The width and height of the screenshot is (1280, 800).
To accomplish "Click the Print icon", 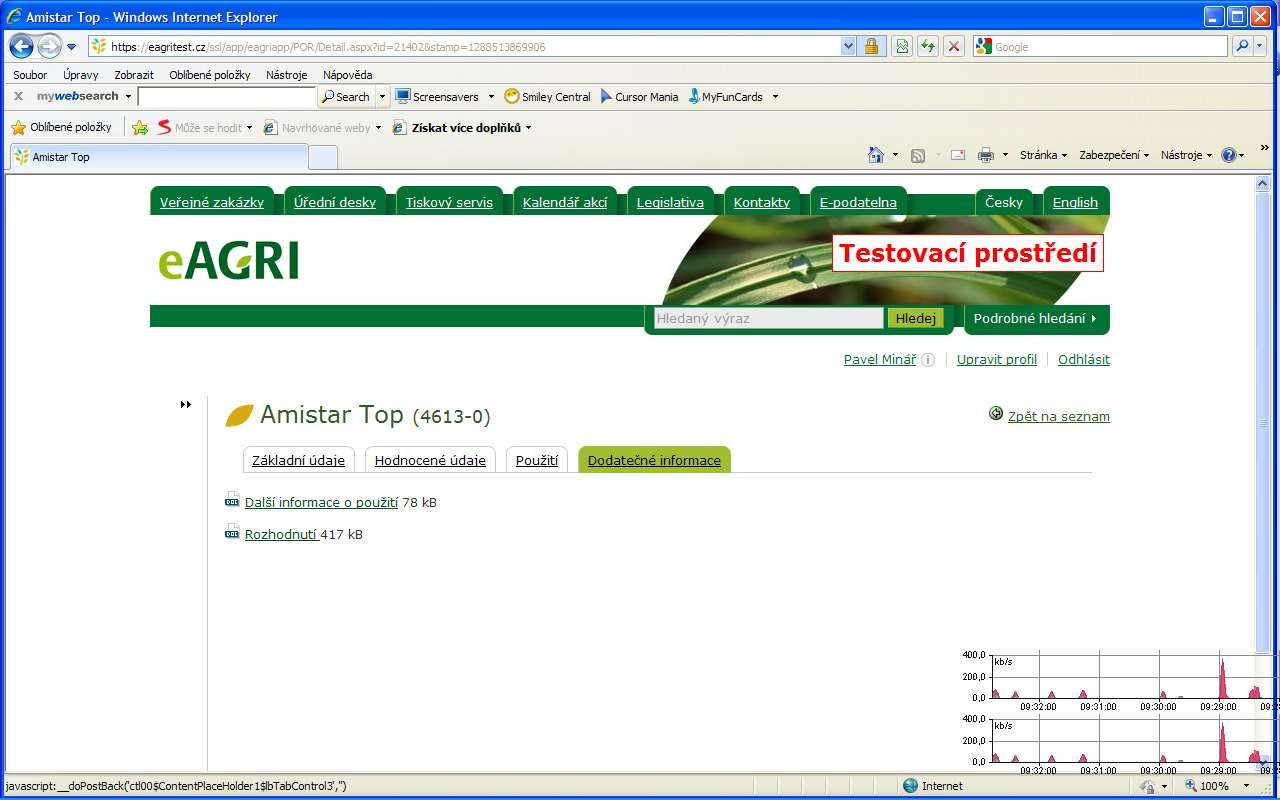I will (986, 155).
